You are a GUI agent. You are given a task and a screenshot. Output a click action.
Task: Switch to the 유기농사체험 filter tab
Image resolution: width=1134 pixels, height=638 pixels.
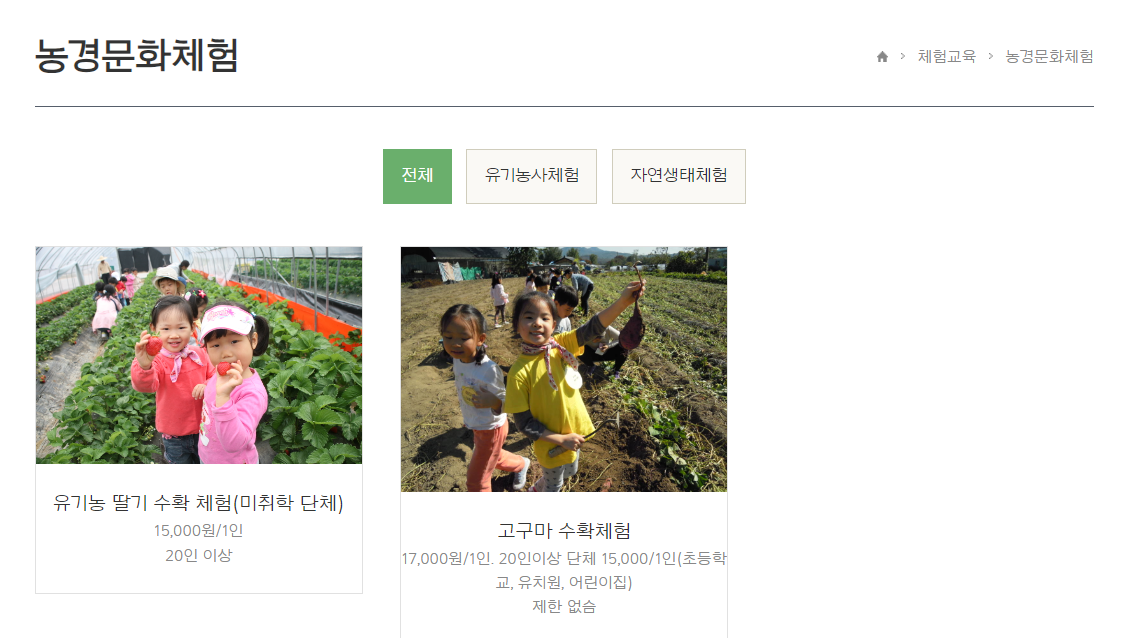[532, 176]
